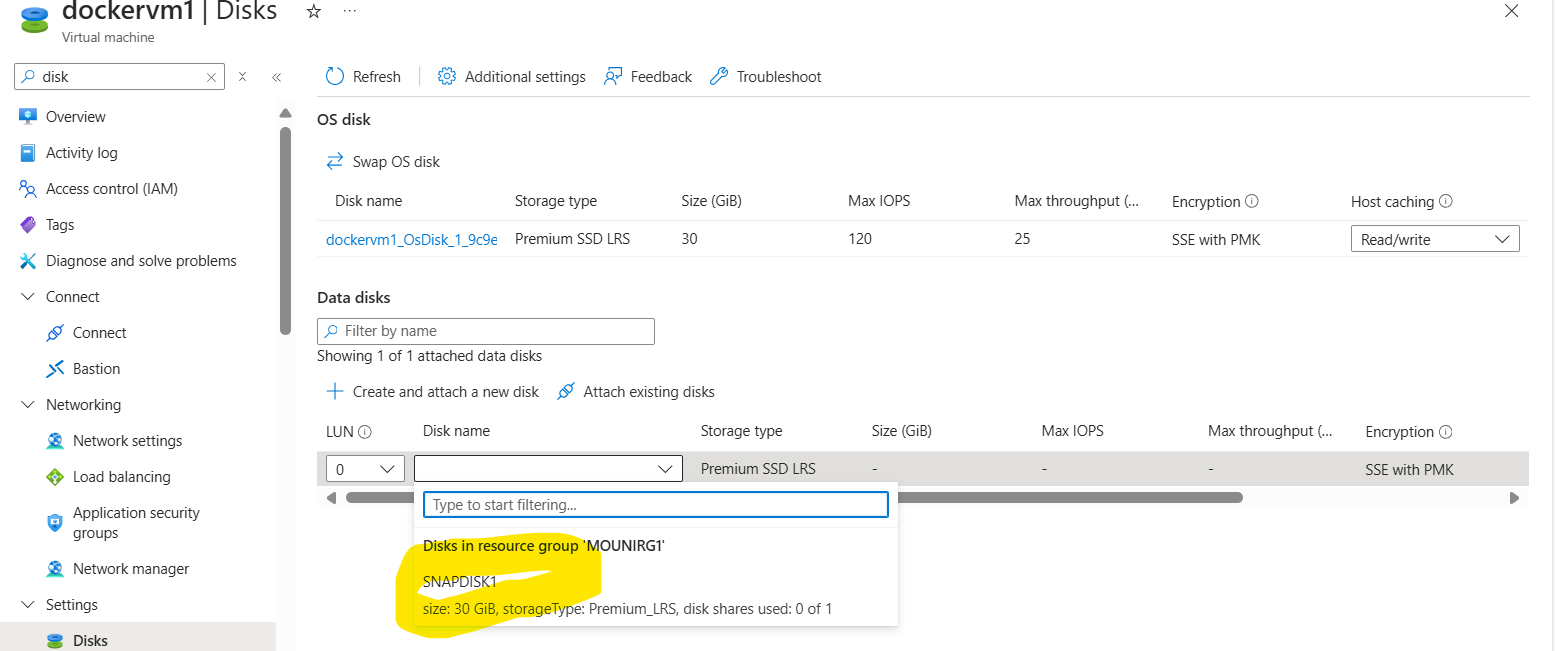Viewport: 1555px width, 651px height.
Task: Close the Disks blade with X
Action: 1512,10
